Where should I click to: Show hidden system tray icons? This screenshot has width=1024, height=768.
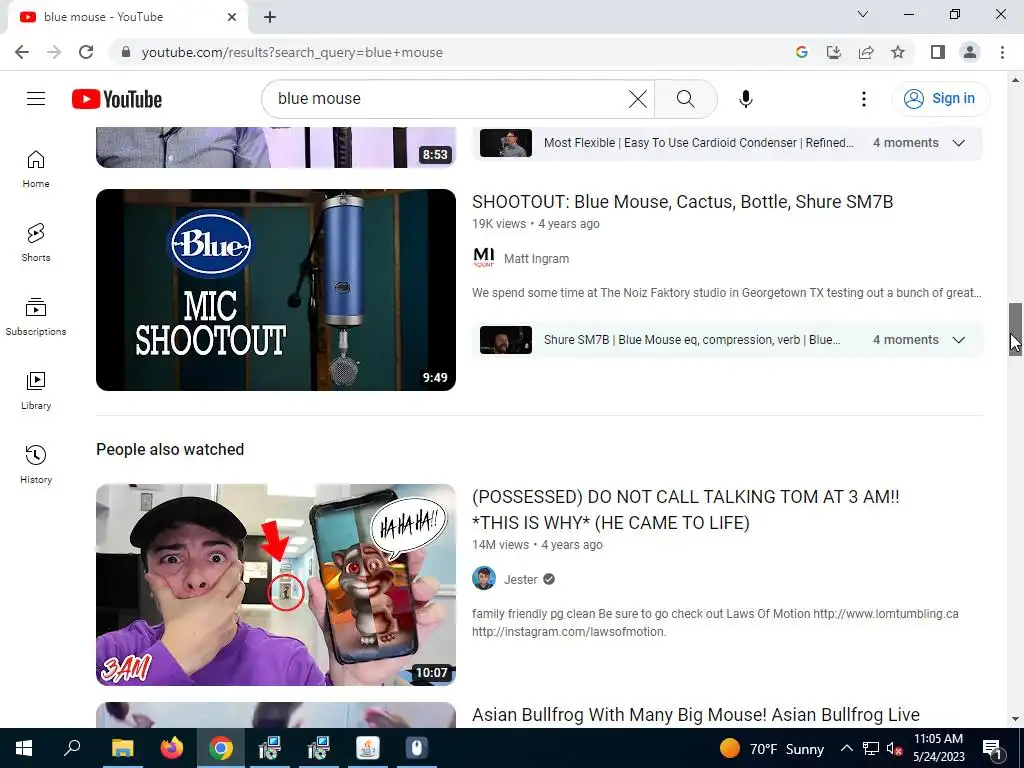(x=846, y=748)
